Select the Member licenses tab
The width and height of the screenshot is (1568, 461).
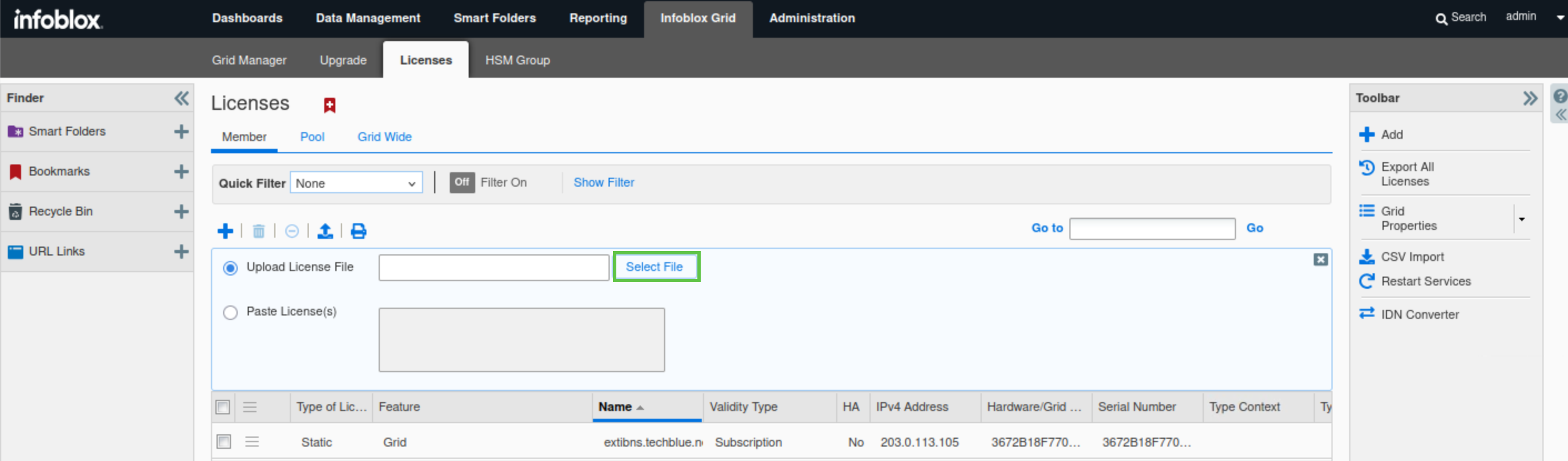[244, 137]
